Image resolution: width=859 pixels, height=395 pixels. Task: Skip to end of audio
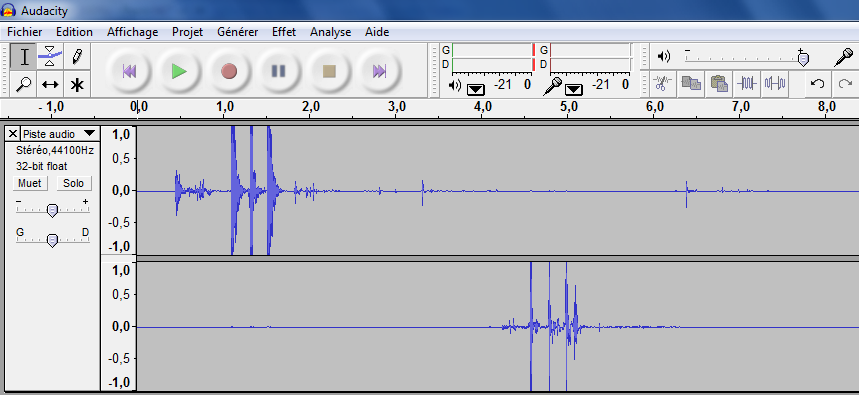(x=379, y=71)
